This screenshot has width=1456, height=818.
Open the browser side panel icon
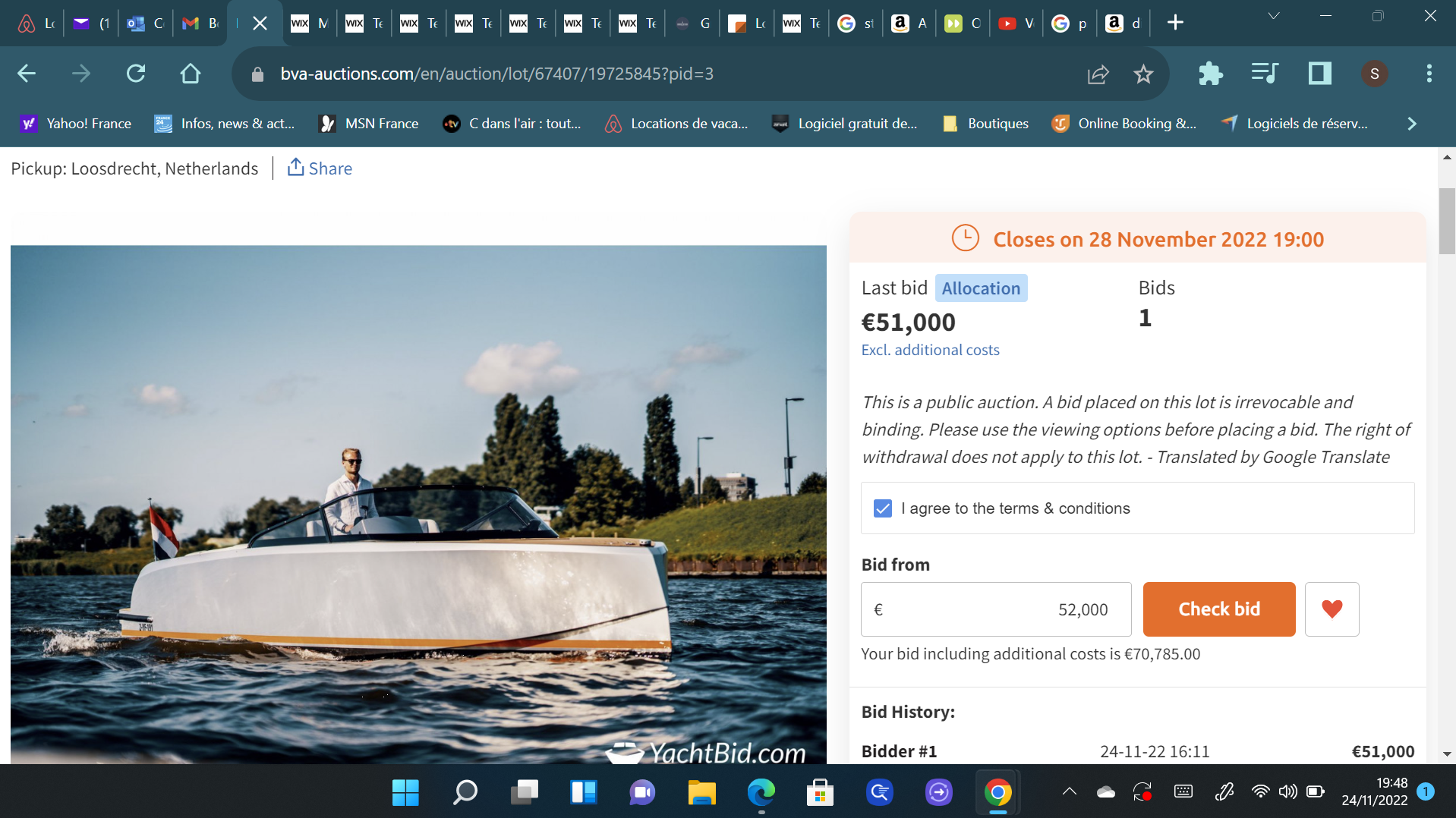click(x=1319, y=74)
